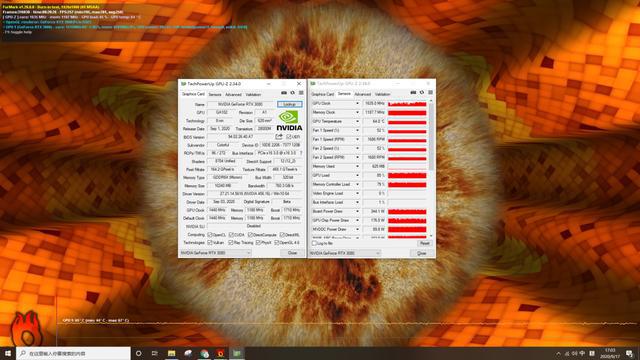Switch to Advanced tab in the left GPU-Z window
The width and height of the screenshot is (640, 360).
pyautogui.click(x=233, y=94)
